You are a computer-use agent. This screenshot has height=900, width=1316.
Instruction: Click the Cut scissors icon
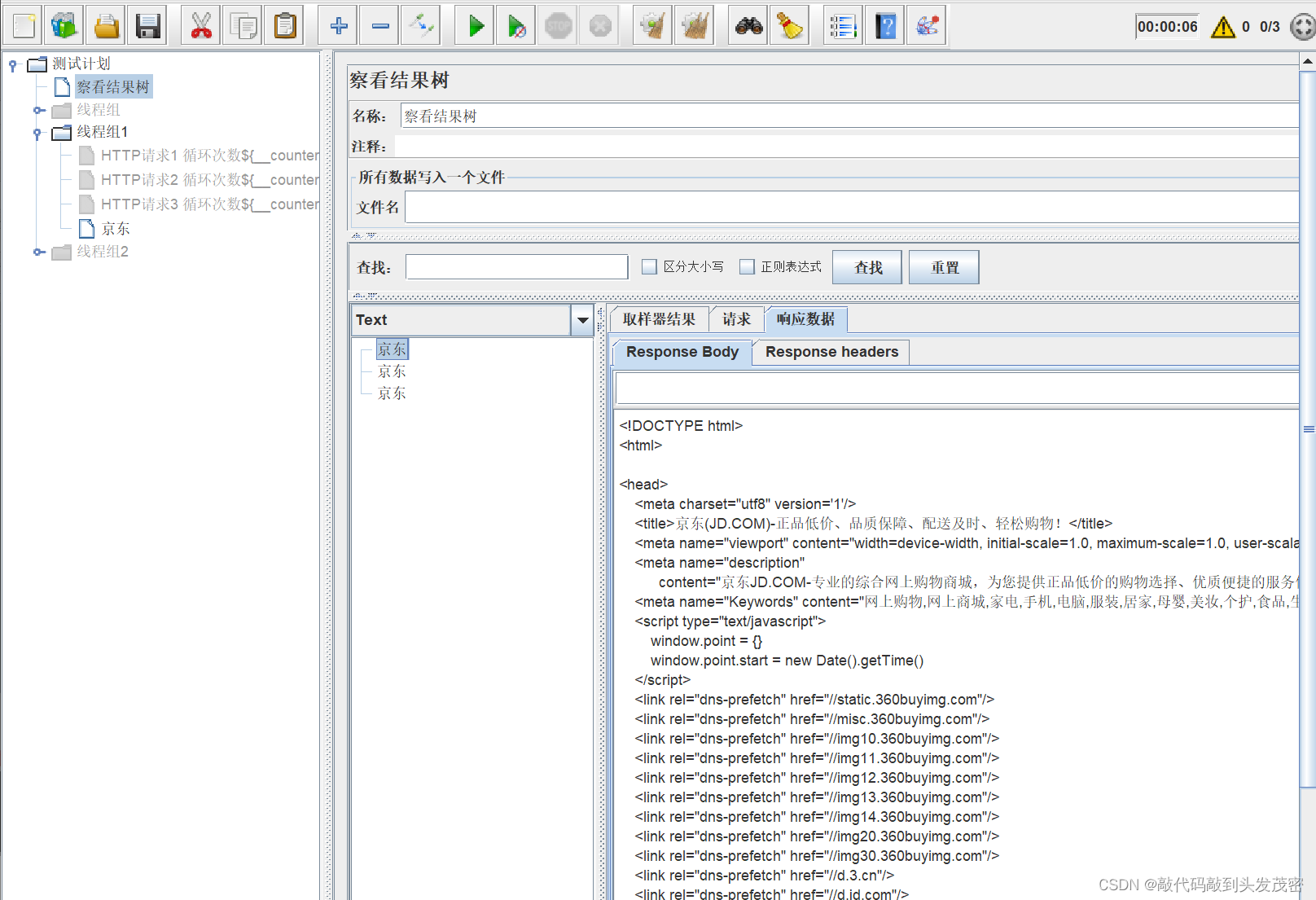tap(201, 26)
